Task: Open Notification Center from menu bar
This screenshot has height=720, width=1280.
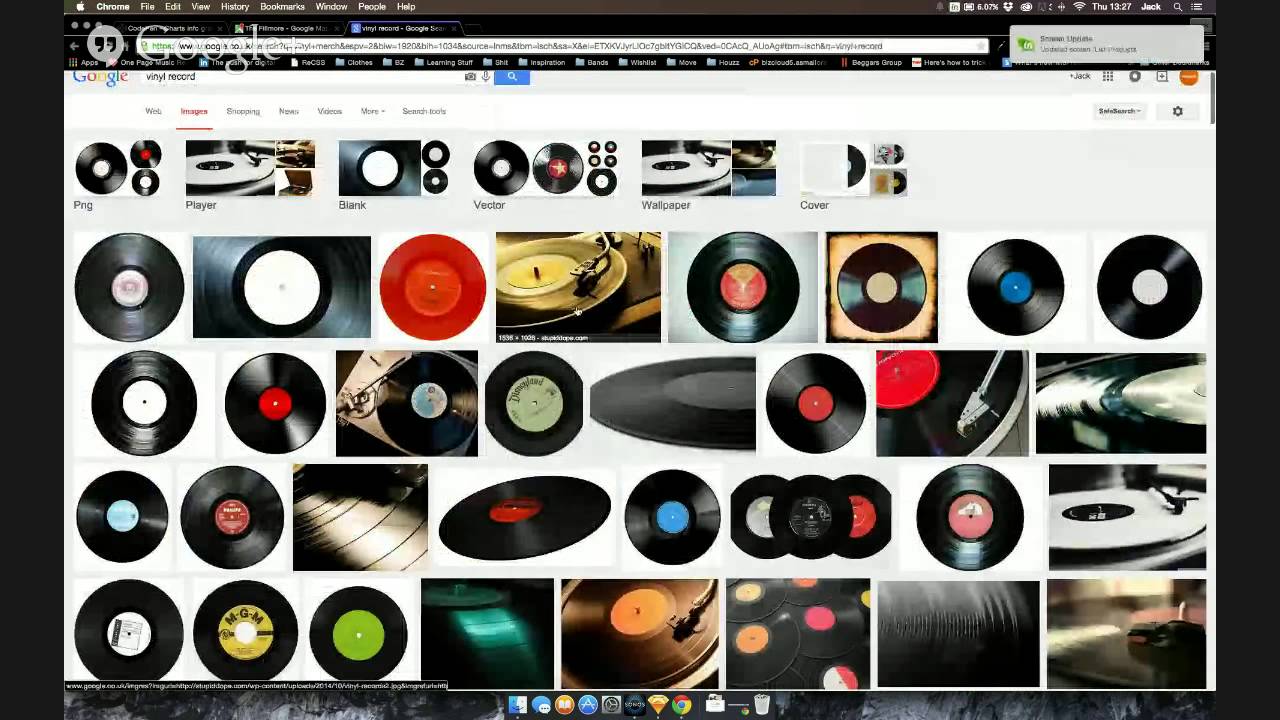Action: (1197, 7)
